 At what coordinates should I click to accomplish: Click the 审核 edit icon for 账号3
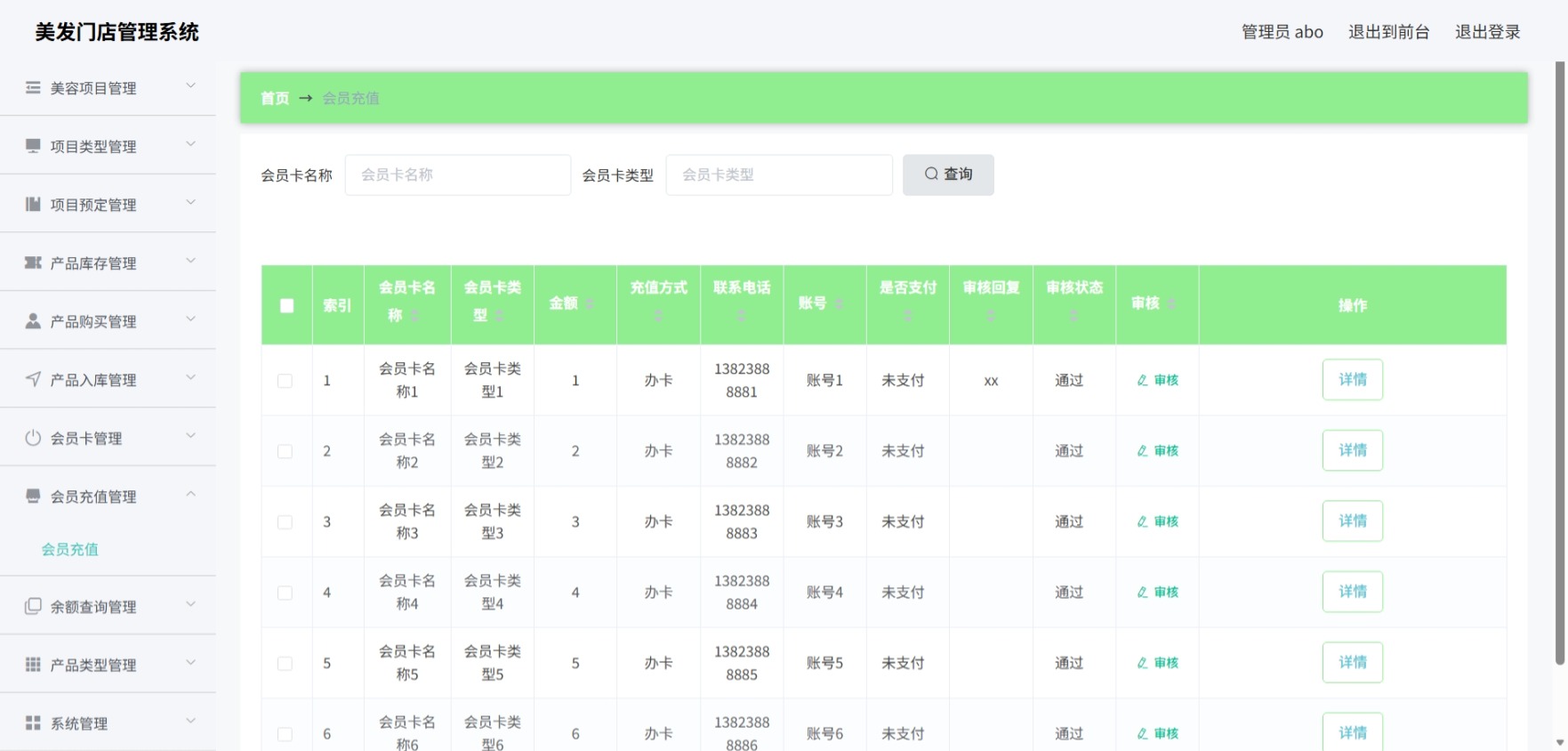click(x=1142, y=521)
